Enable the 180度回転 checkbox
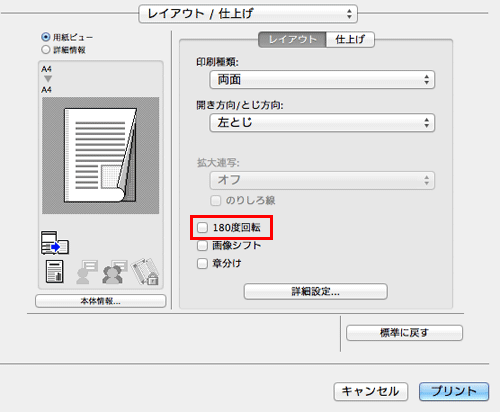500x412 pixels. (x=202, y=228)
